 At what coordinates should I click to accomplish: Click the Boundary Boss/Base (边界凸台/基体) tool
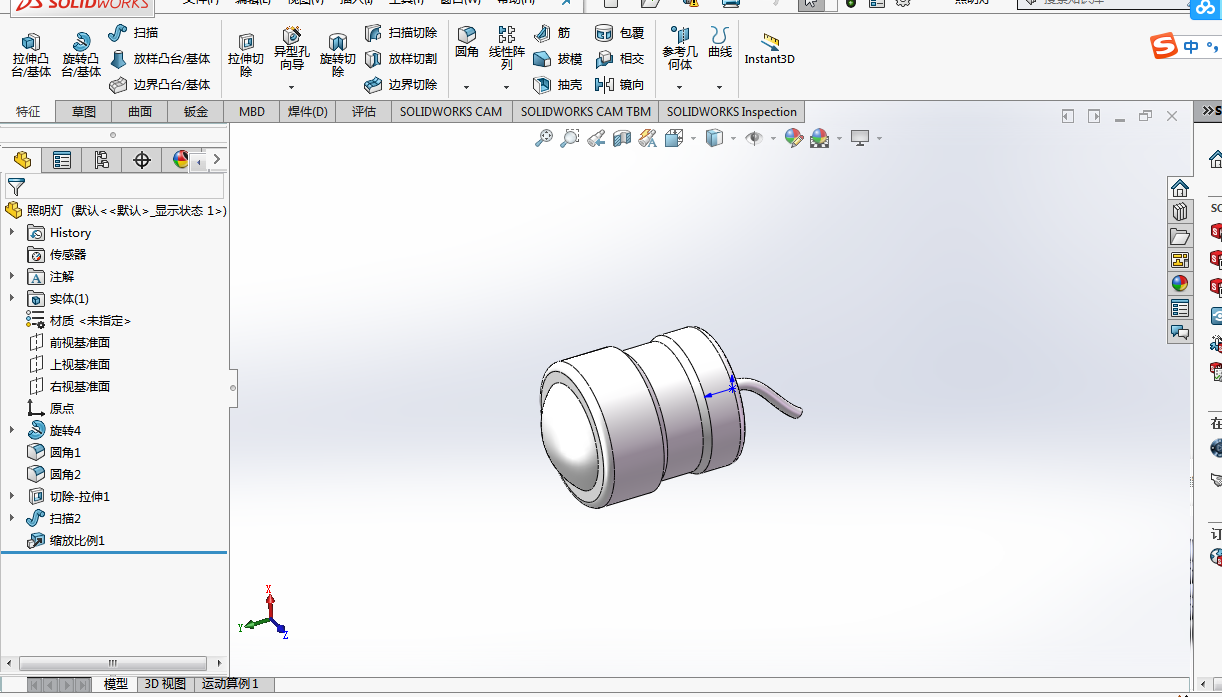pyautogui.click(x=159, y=85)
